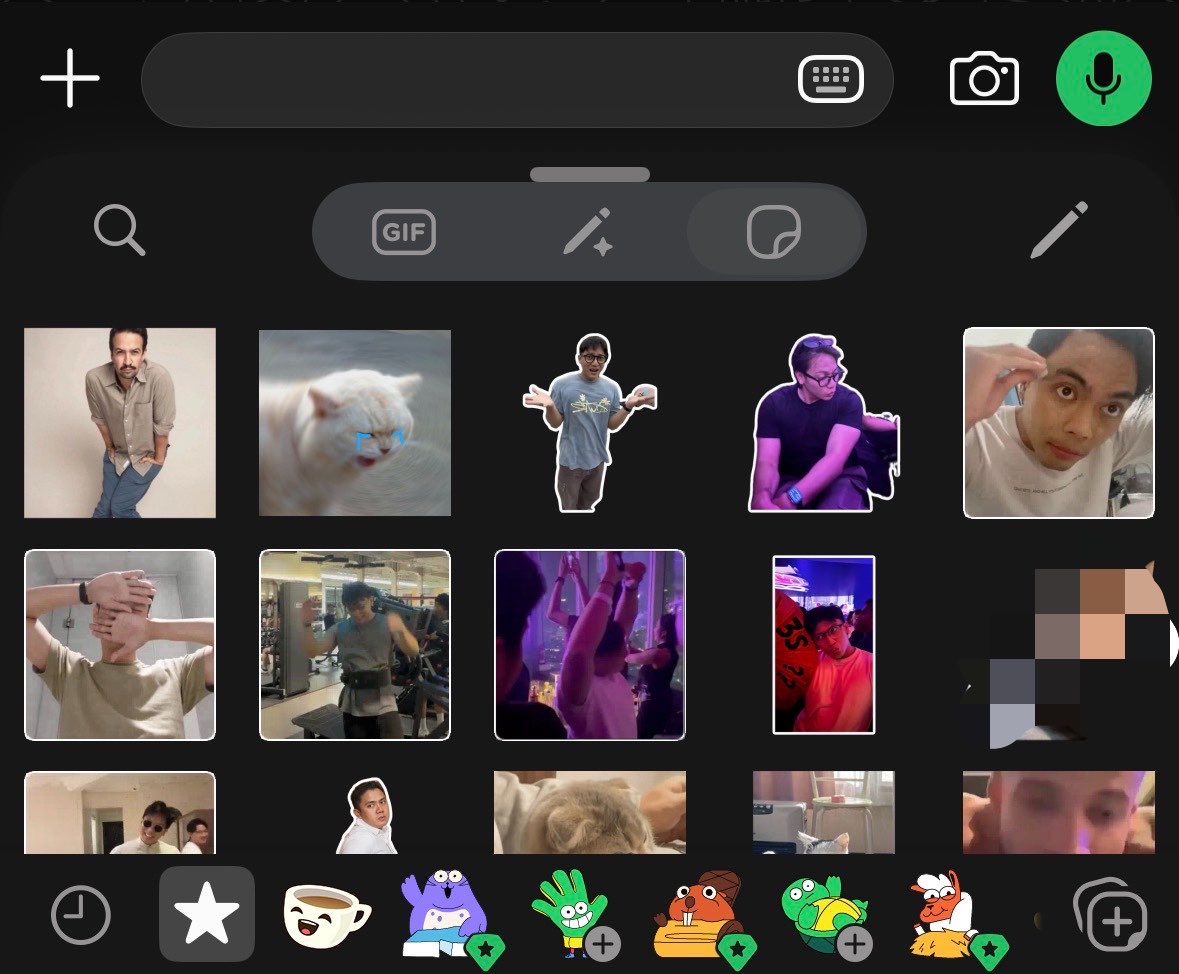Viewport: 1179px width, 974px height.
Task: Open the camera icon
Action: (x=984, y=79)
